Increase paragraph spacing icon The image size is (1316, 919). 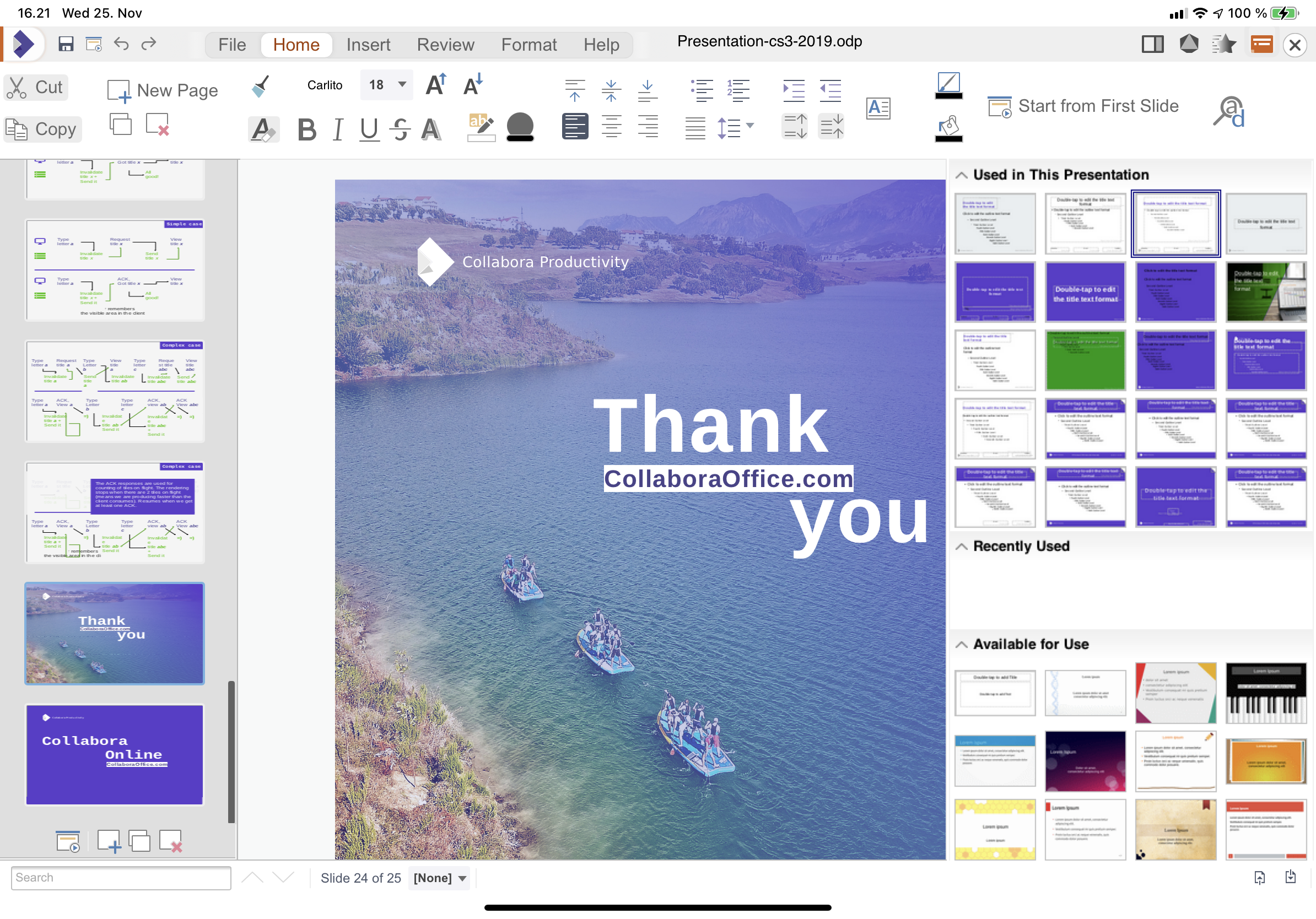click(x=795, y=127)
